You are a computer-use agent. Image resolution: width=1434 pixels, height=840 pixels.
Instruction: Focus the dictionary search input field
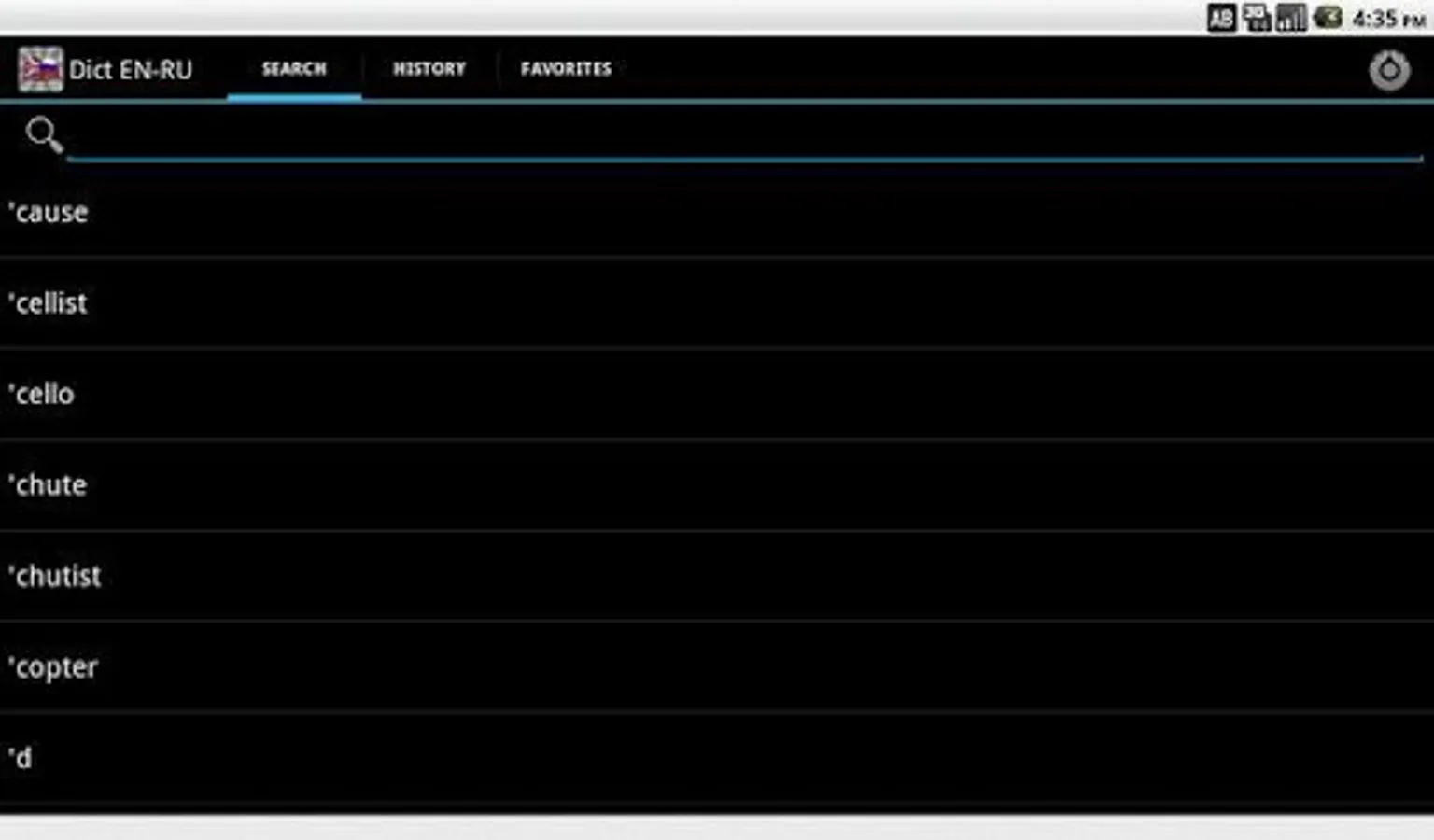tap(745, 137)
